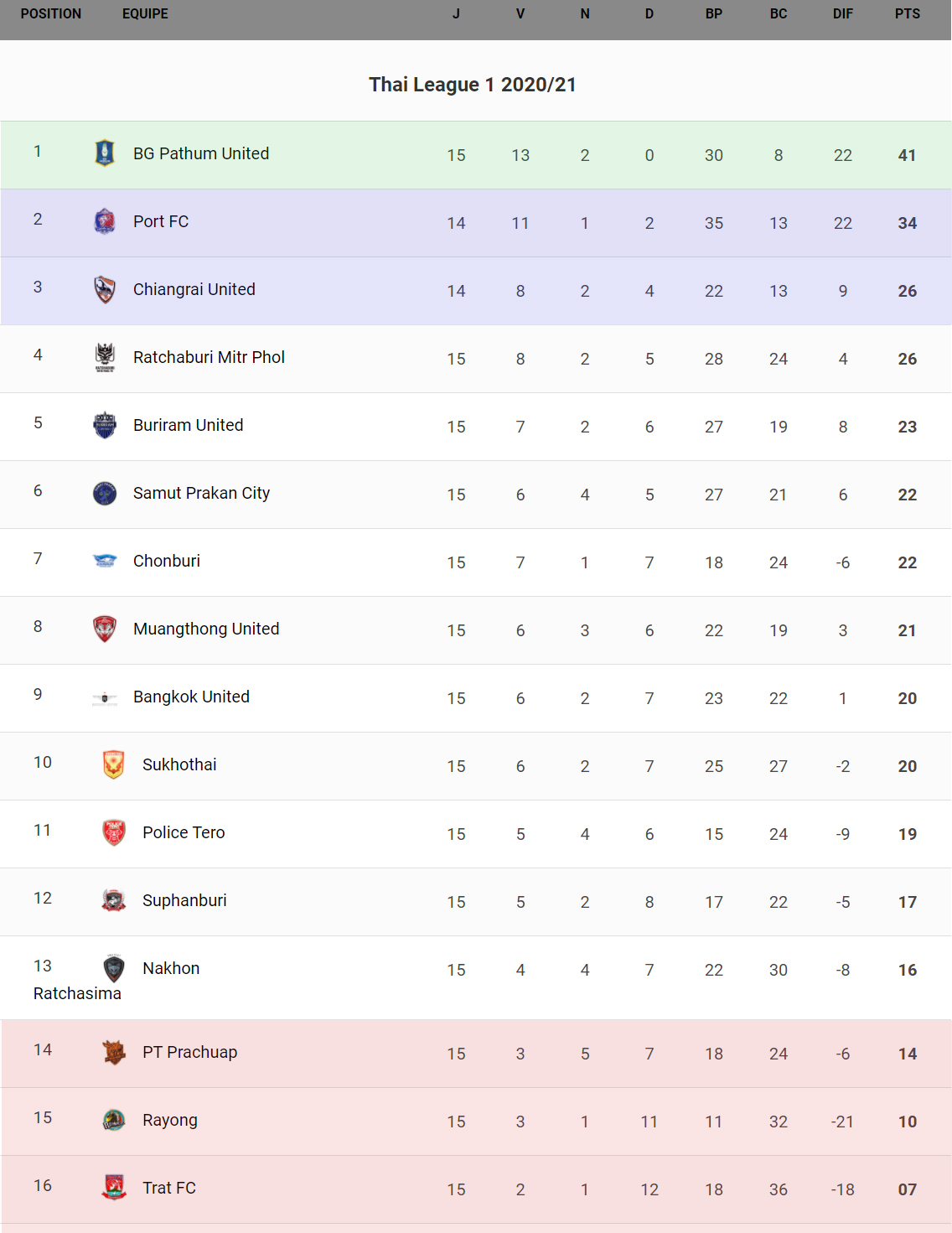The image size is (952, 1233).
Task: Click the EQUIPE column header
Action: click(x=145, y=14)
